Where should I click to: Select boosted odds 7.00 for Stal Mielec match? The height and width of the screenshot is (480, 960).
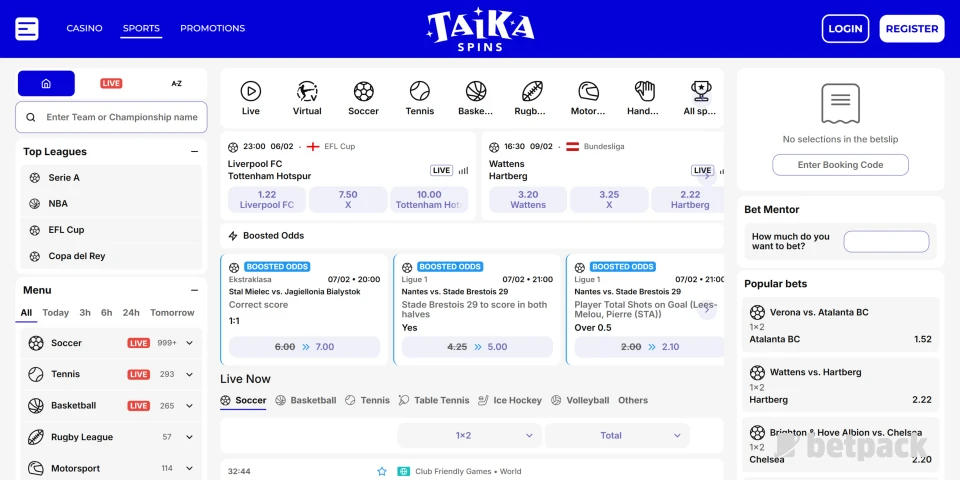tap(304, 347)
